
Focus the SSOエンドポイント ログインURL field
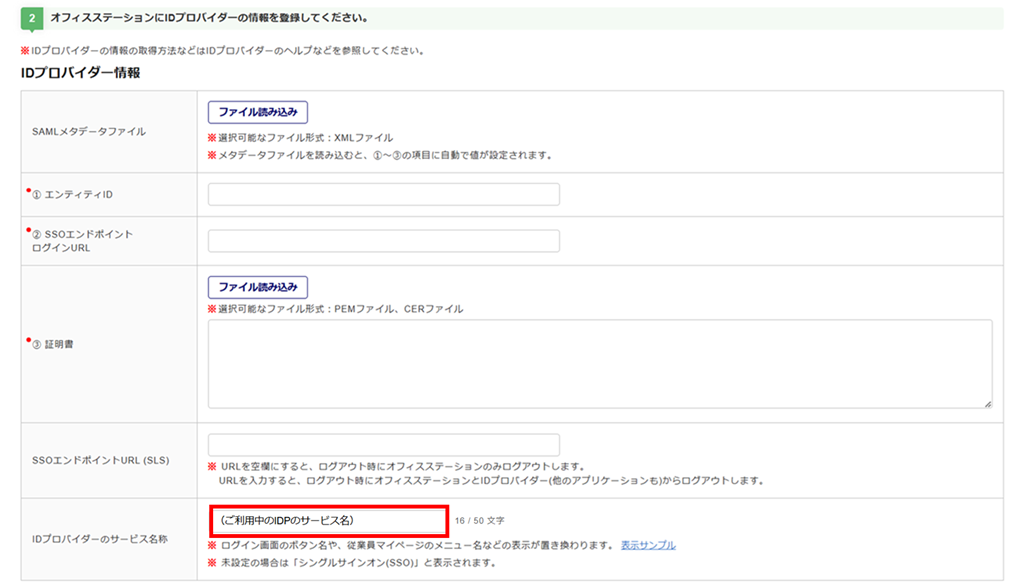384,241
